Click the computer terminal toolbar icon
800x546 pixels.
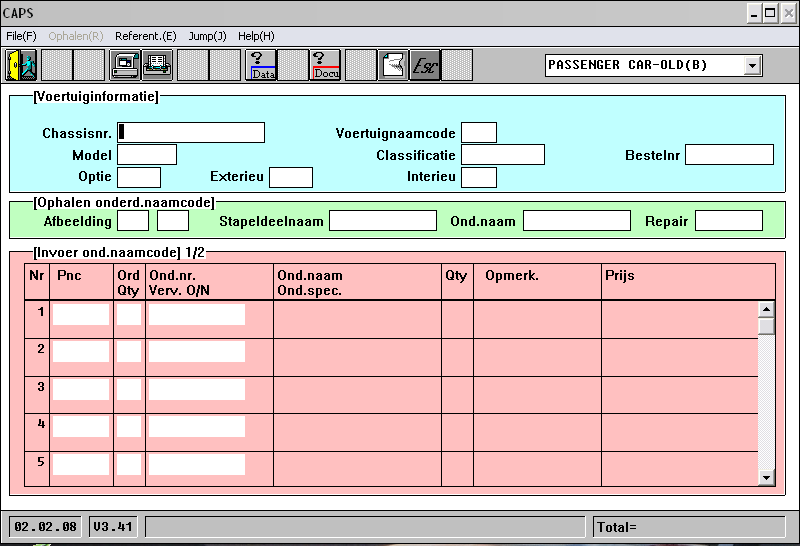(124, 65)
